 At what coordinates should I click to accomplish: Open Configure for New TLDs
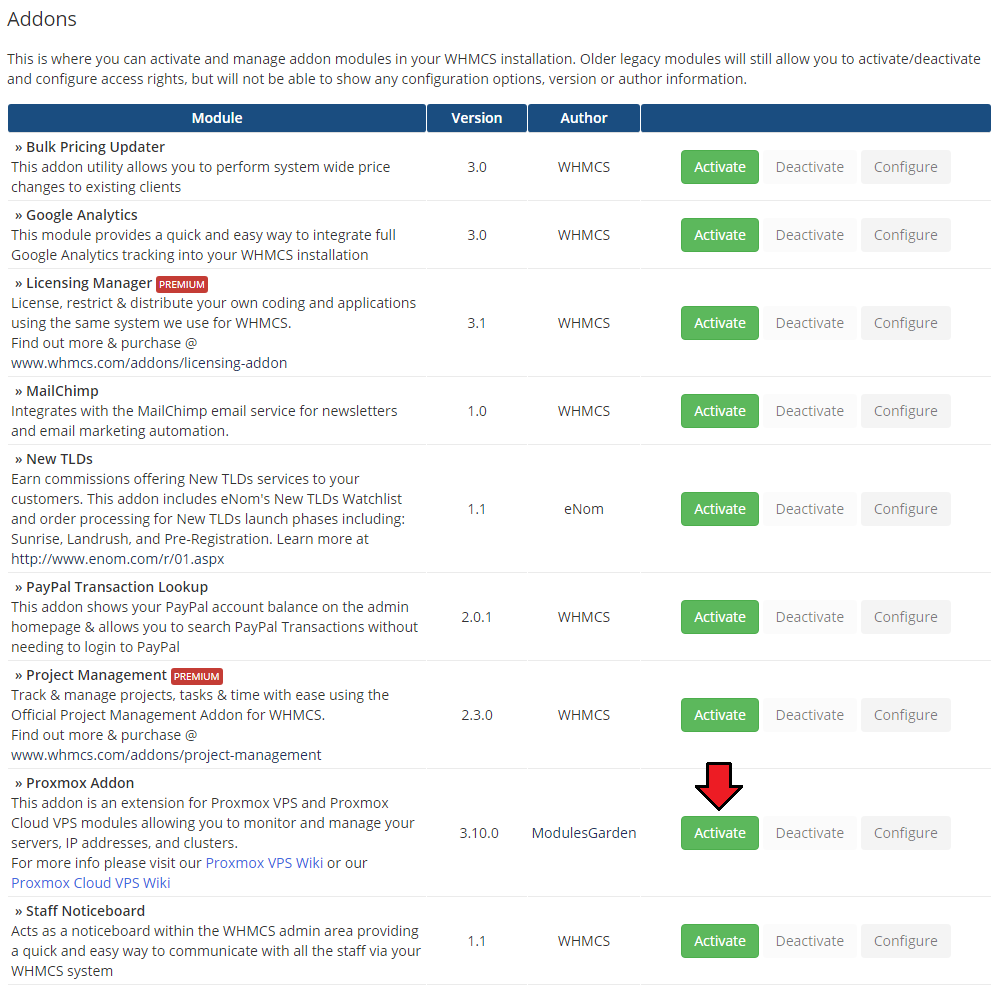click(905, 509)
